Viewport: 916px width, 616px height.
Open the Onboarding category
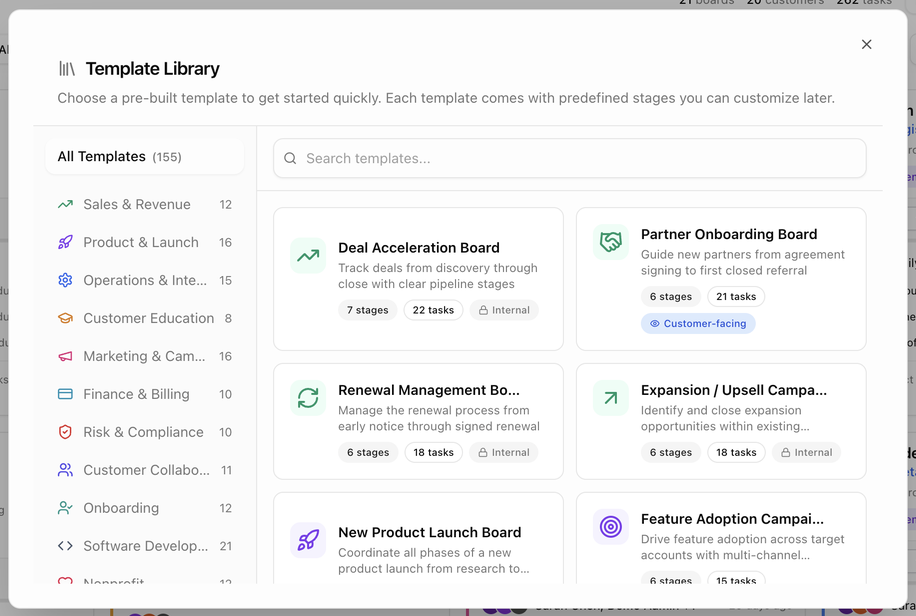click(x=144, y=508)
